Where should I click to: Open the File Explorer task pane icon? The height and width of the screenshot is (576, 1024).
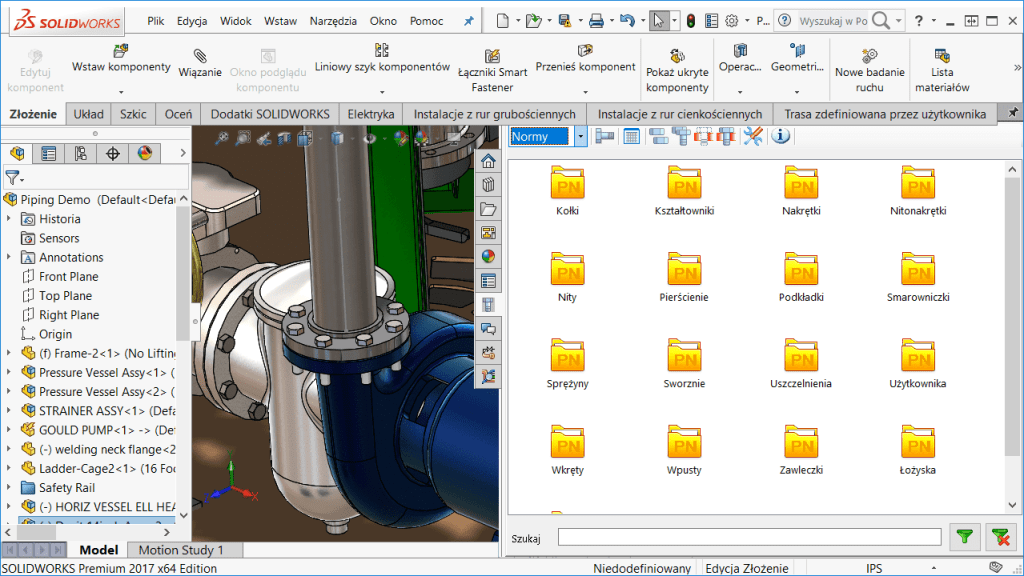(488, 209)
